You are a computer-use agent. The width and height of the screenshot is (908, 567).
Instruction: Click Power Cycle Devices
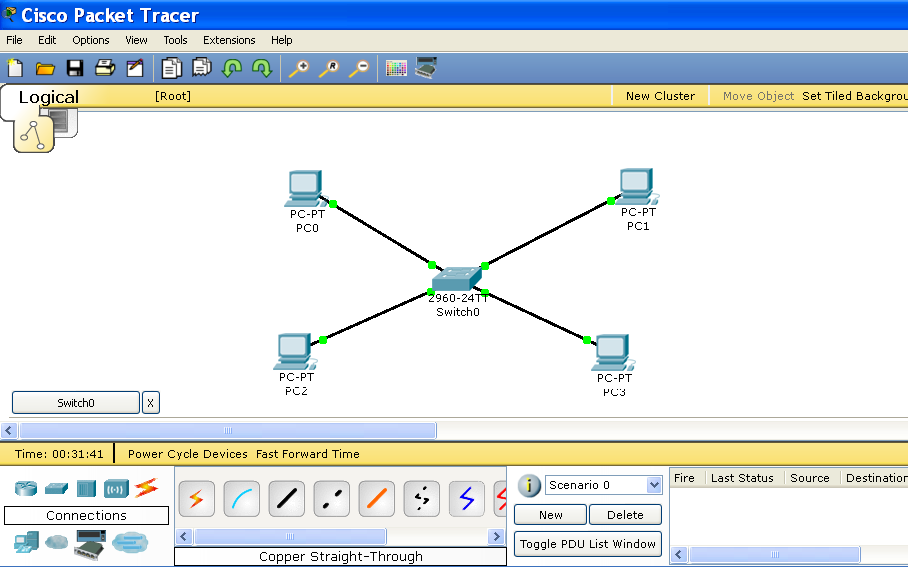click(x=188, y=454)
